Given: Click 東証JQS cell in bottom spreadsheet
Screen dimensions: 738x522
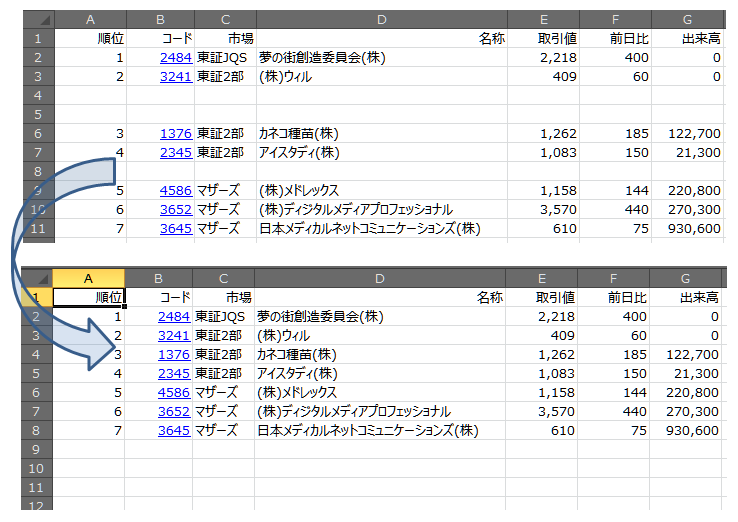Looking at the screenshot, I should coord(224,316).
